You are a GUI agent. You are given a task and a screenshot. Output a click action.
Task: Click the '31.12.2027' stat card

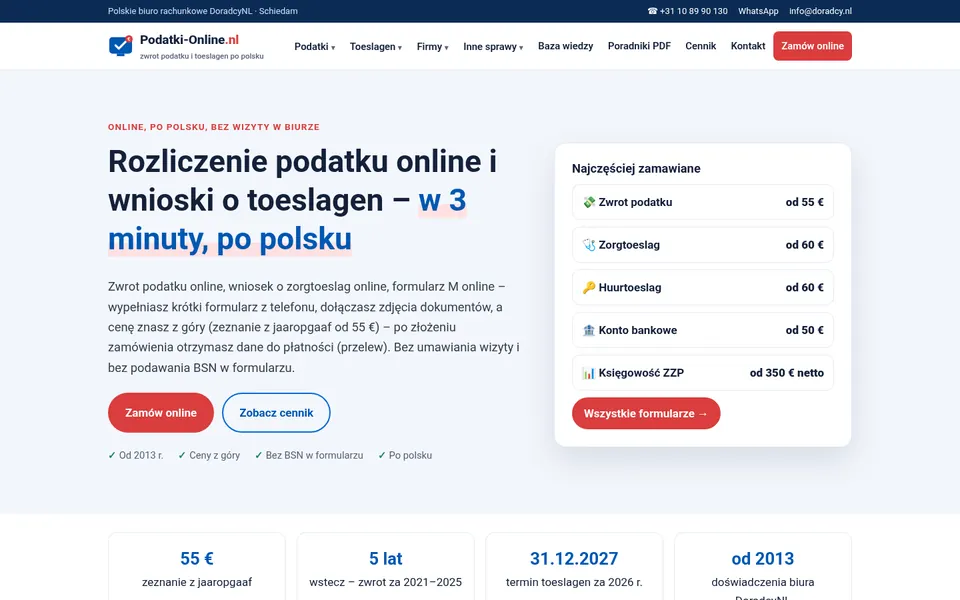pyautogui.click(x=574, y=566)
